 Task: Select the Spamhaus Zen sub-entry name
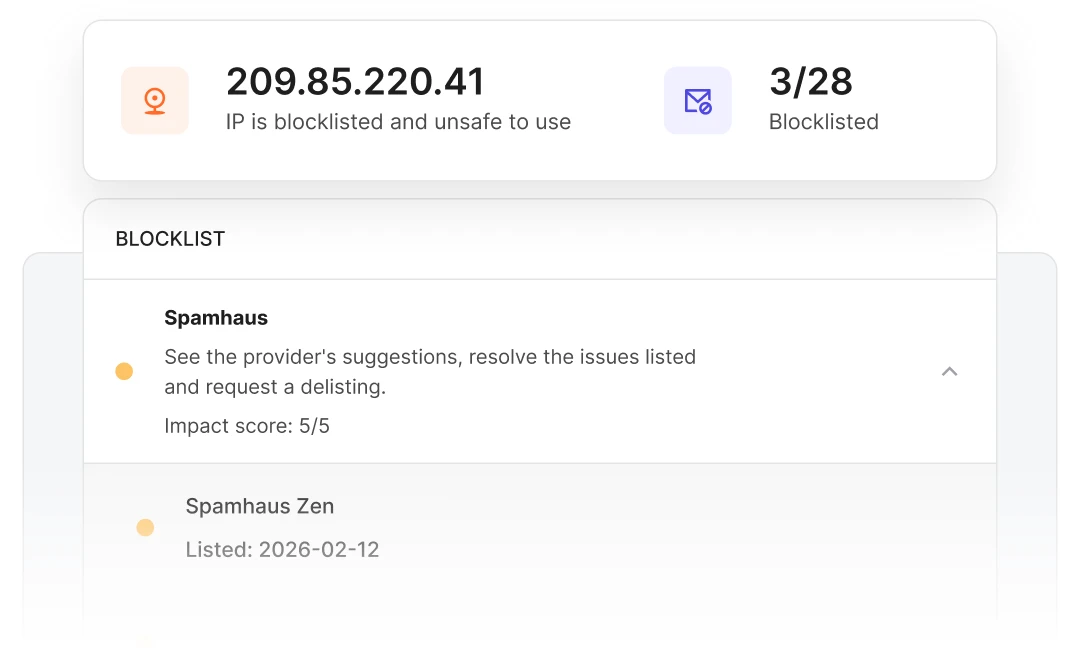pyautogui.click(x=259, y=506)
